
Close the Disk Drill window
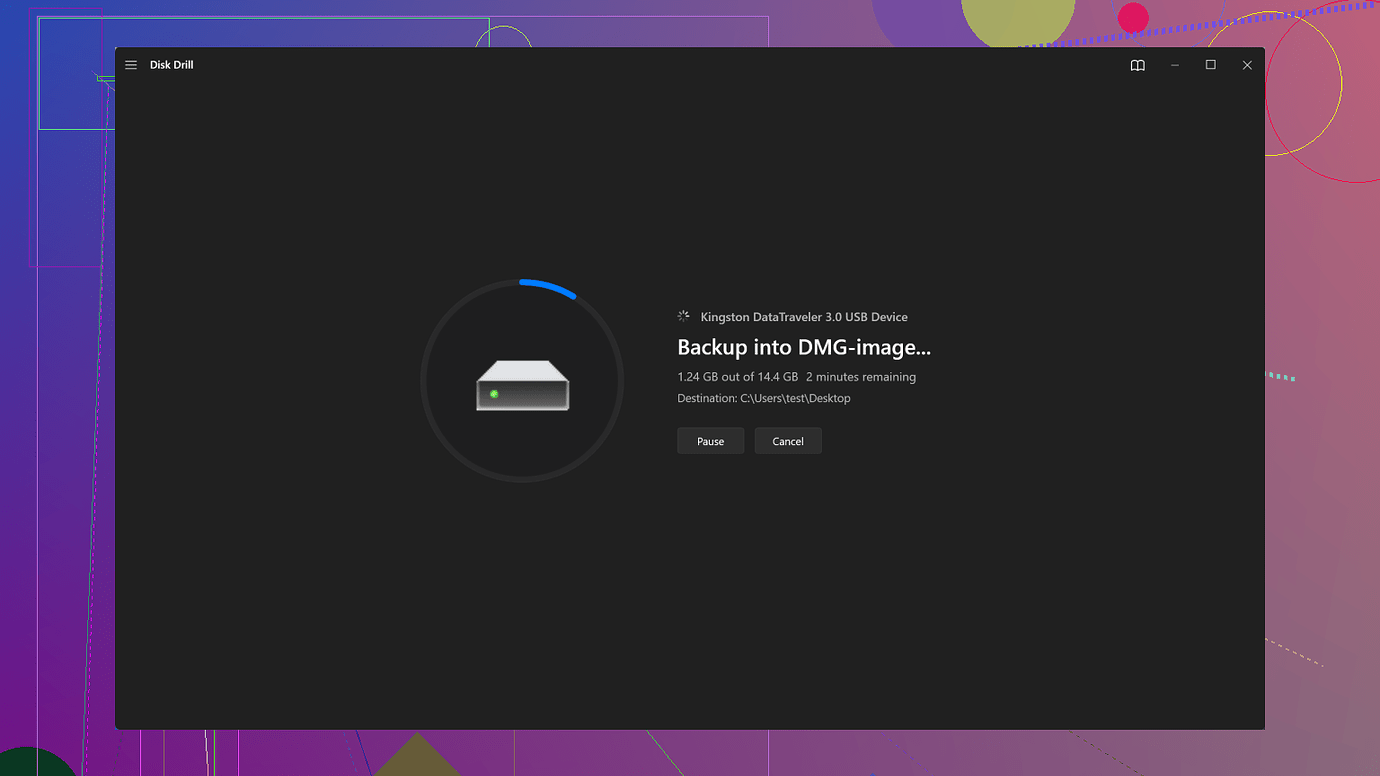(x=1247, y=65)
